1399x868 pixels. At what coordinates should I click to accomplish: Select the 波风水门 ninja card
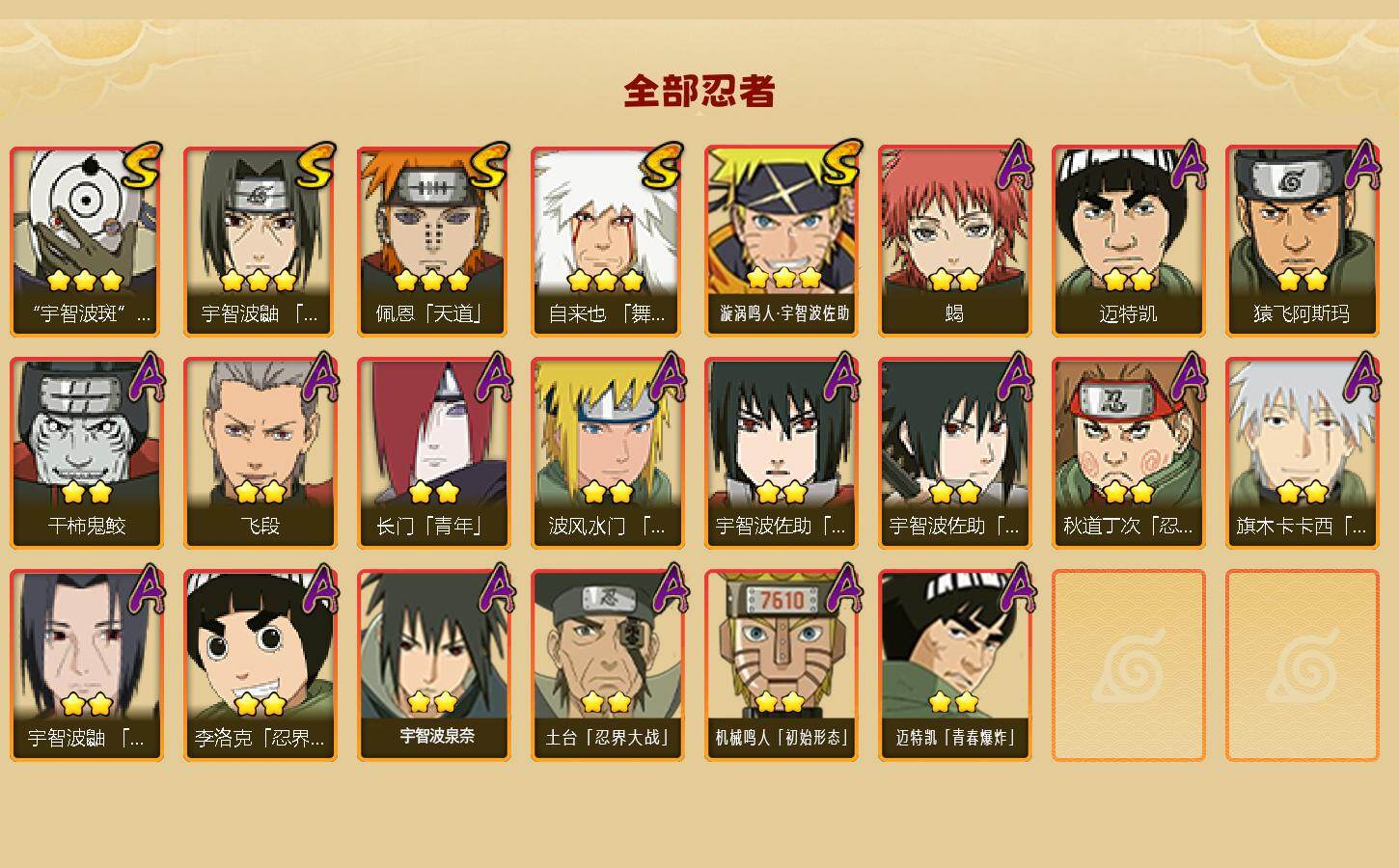(607, 453)
